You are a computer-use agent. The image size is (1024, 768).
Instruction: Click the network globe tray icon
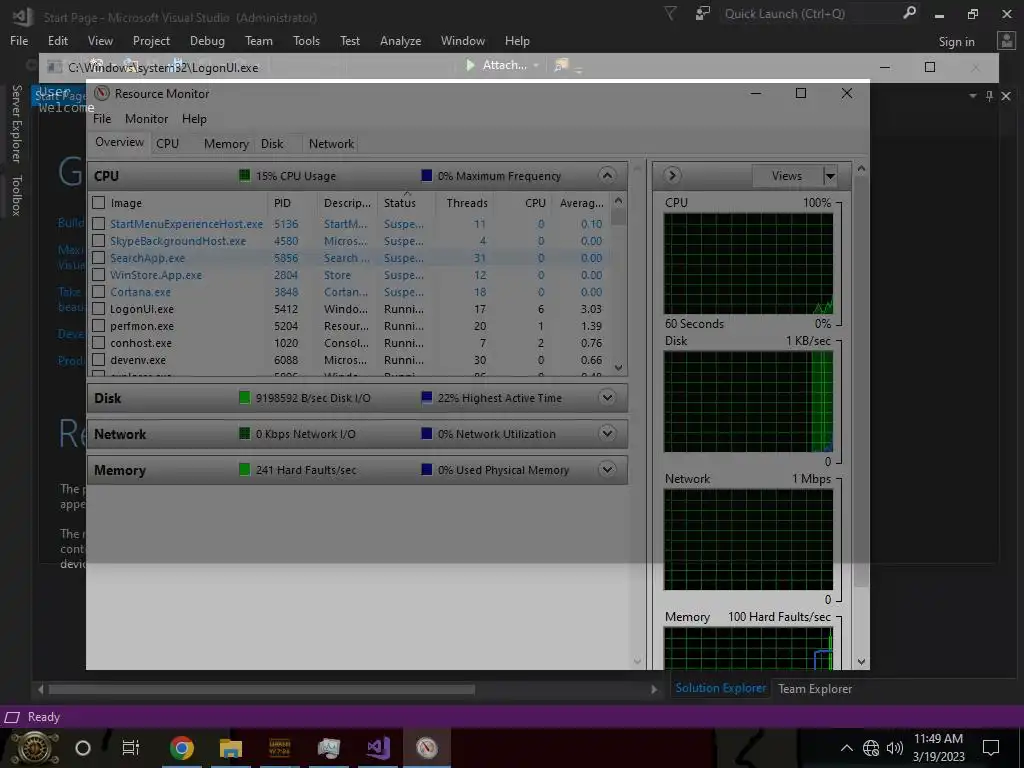871,748
